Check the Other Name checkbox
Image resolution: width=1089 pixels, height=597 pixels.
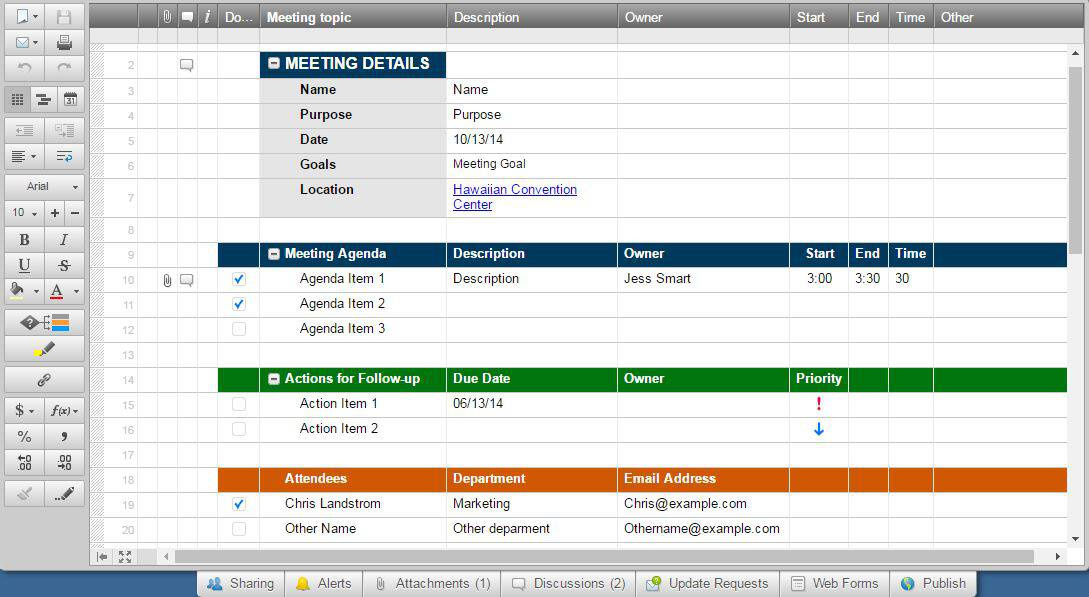click(x=239, y=529)
